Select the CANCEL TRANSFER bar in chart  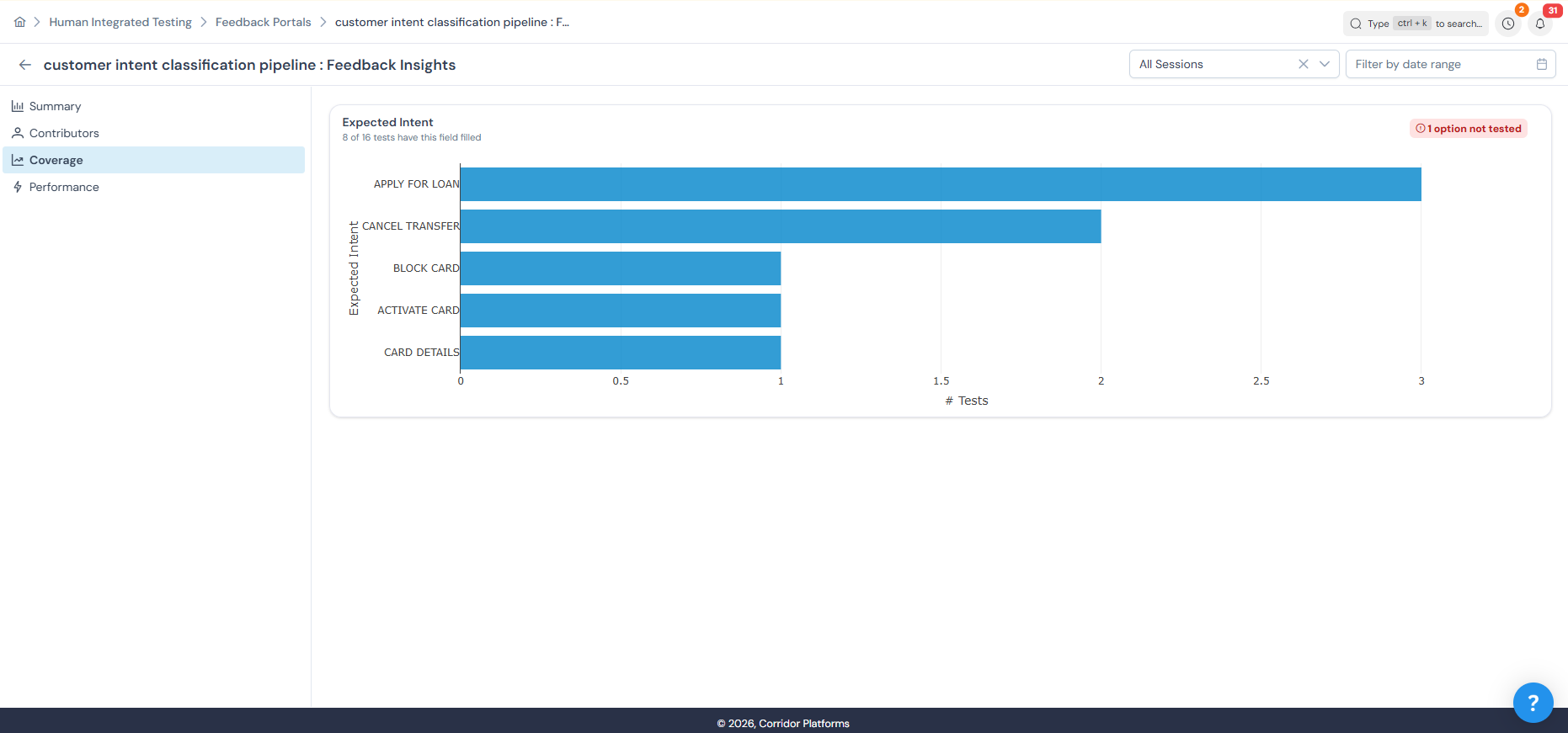[780, 226]
